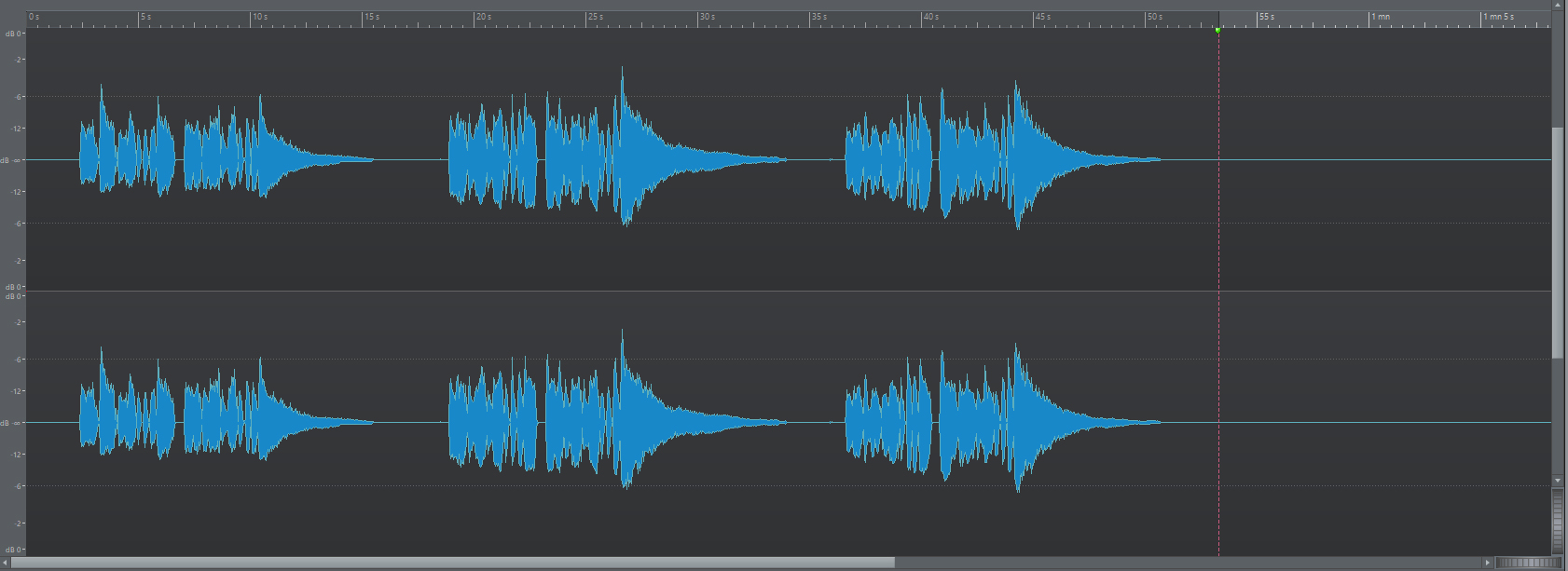
Task: Click the green marker at the cursor position
Action: tap(1217, 31)
